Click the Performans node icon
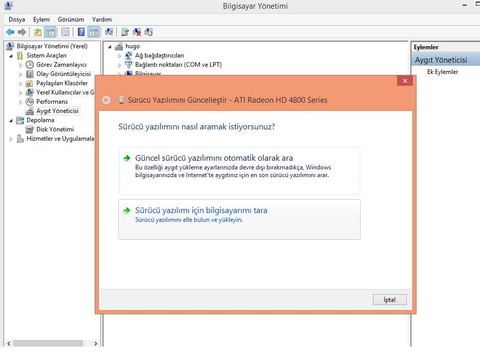 (30, 101)
